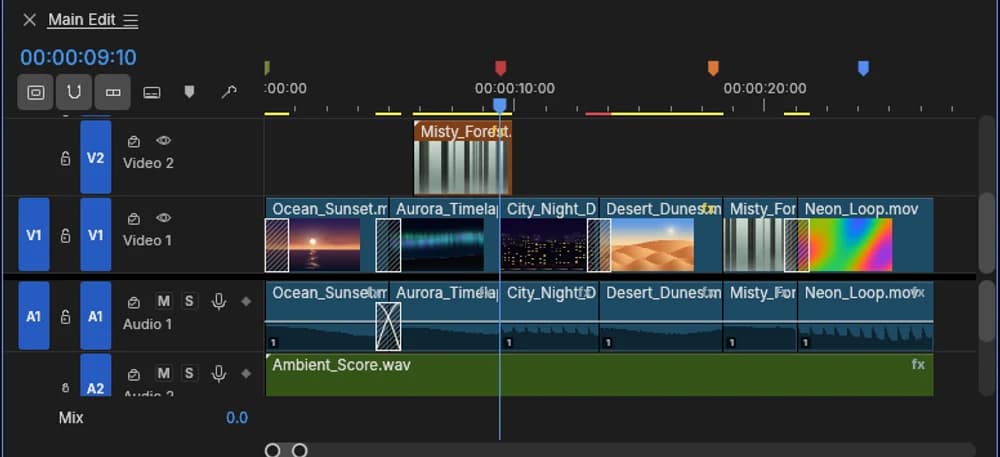Select the Main Edit sequence tab
This screenshot has width=1000, height=457.
pos(82,20)
